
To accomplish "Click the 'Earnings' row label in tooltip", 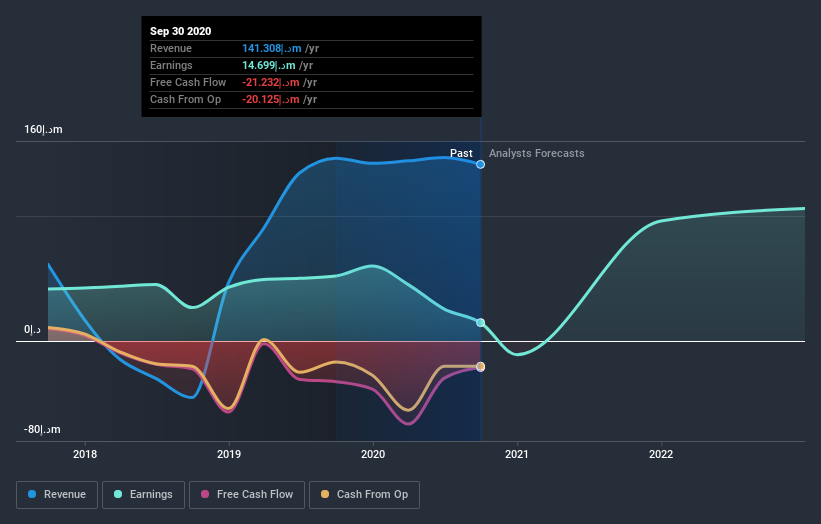I will click(x=171, y=65).
